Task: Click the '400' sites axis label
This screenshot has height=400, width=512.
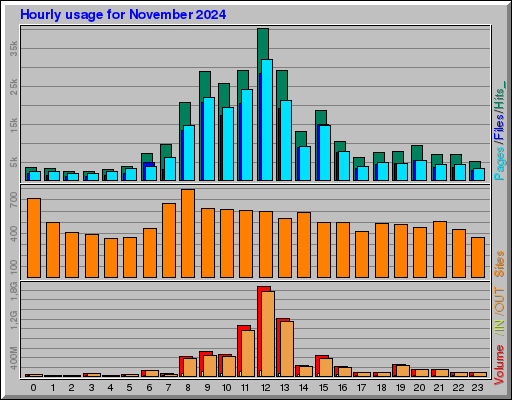Action: 13,234
